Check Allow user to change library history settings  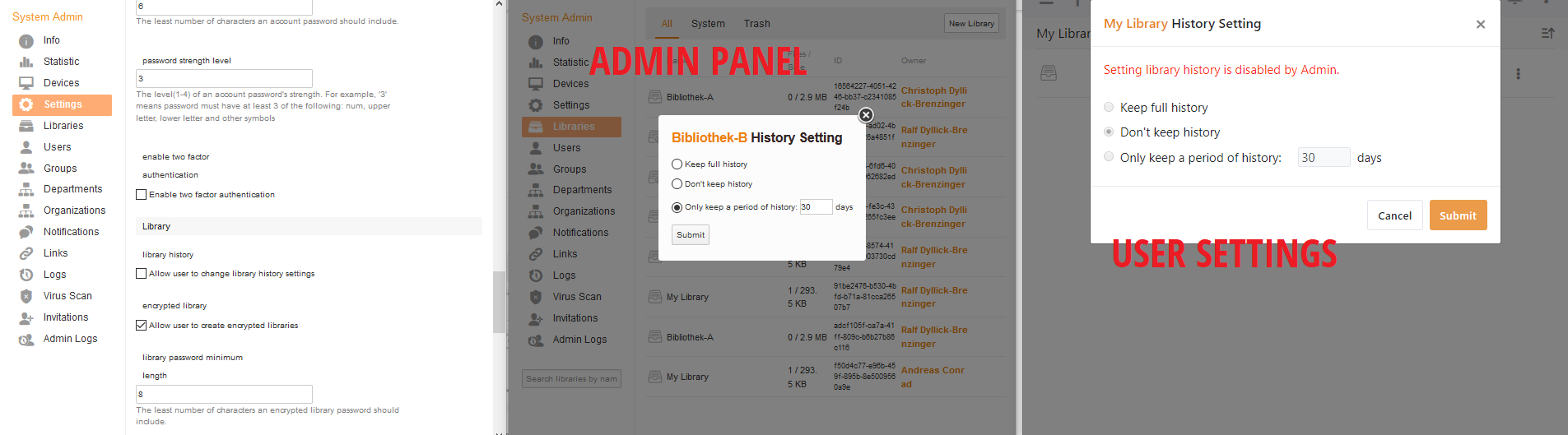point(142,274)
